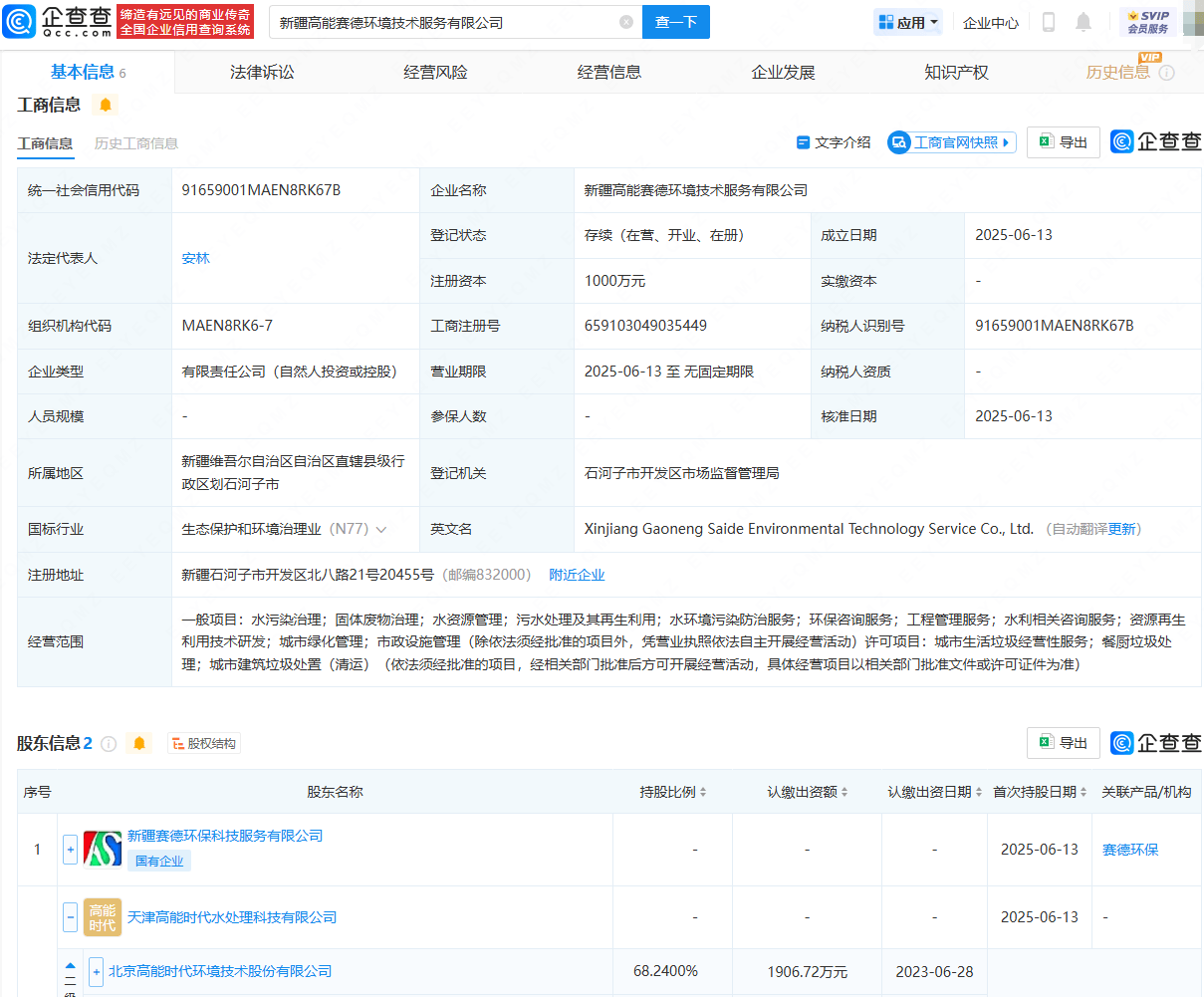The height and width of the screenshot is (997, 1204).
Task: Click the Qcc 企查查 logo
Action: click(x=58, y=21)
